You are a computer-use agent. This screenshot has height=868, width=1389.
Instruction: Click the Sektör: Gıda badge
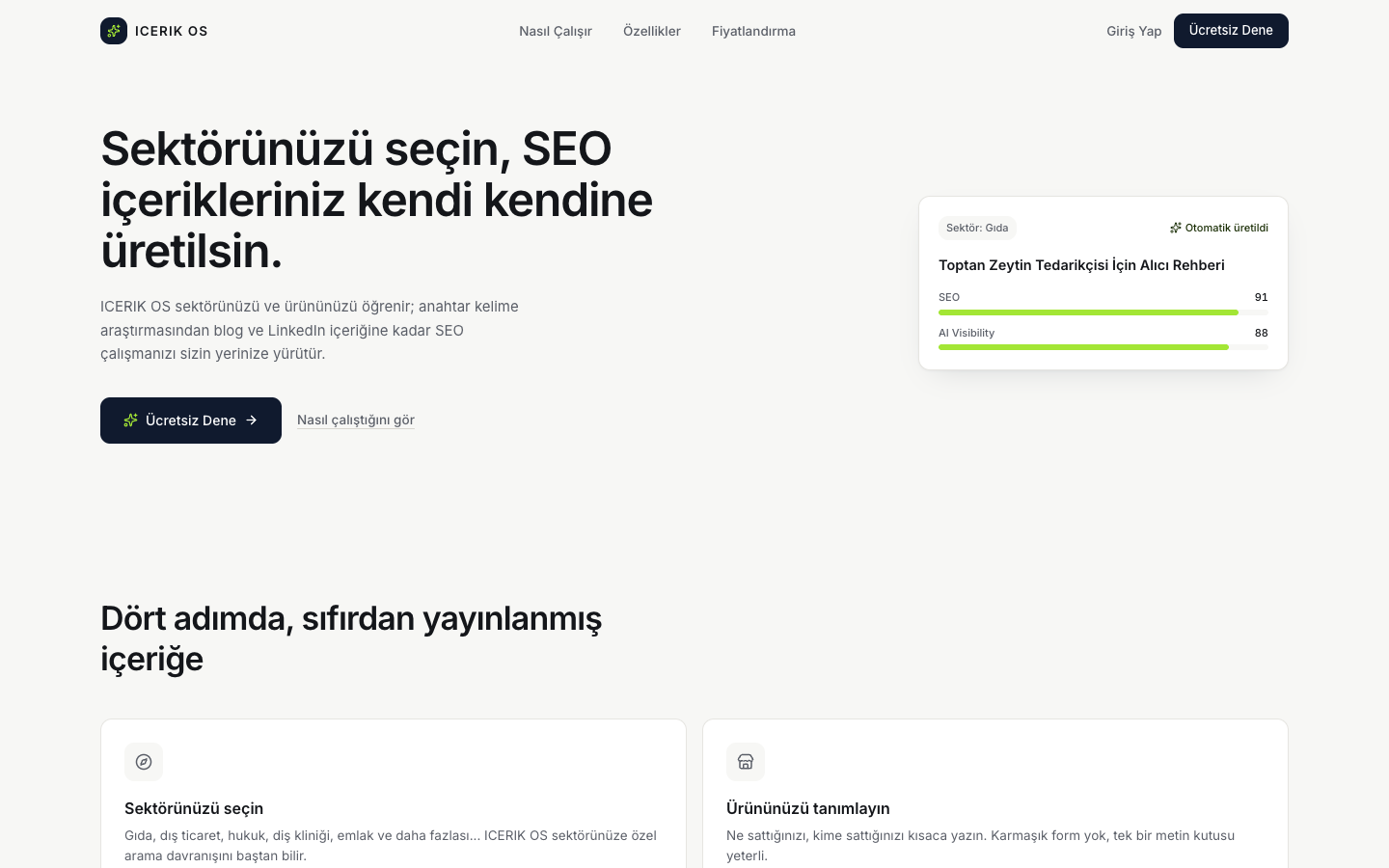977,228
